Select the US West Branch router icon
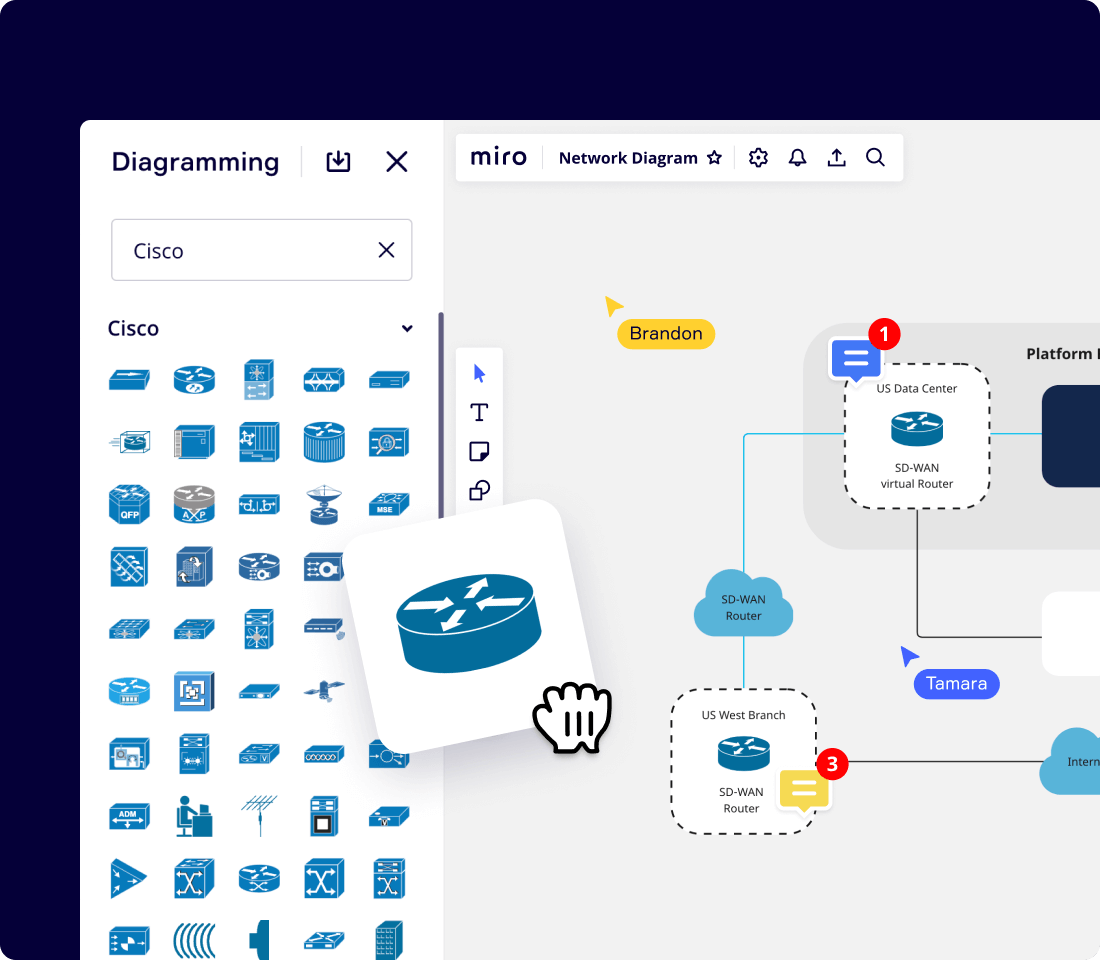The width and height of the screenshot is (1100, 960). 744,753
